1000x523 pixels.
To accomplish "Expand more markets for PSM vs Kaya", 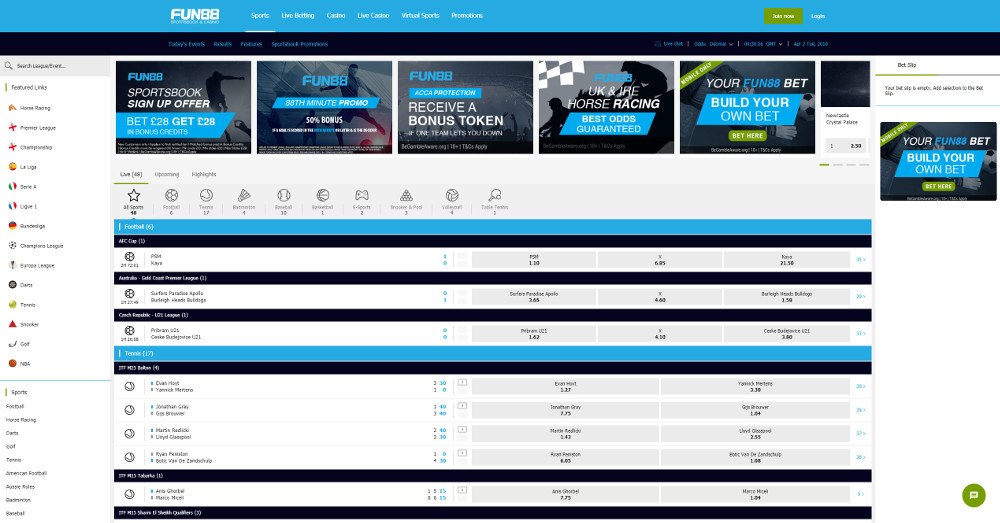I will 860,260.
